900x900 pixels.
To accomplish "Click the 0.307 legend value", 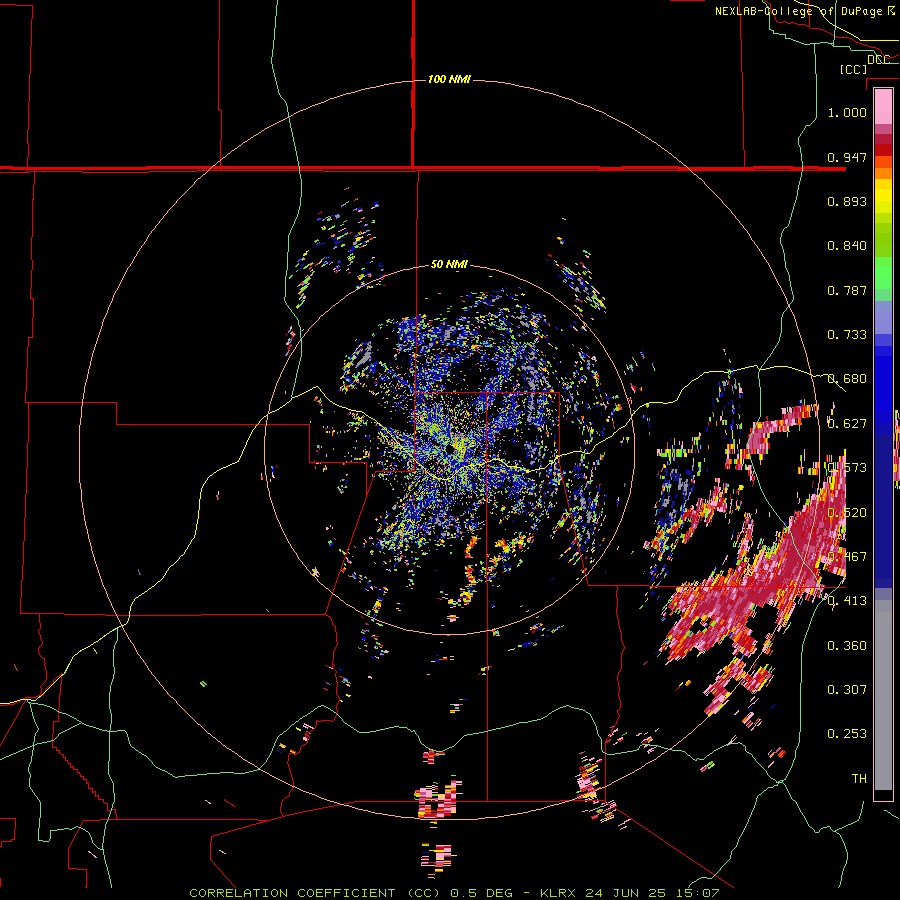I will [847, 689].
